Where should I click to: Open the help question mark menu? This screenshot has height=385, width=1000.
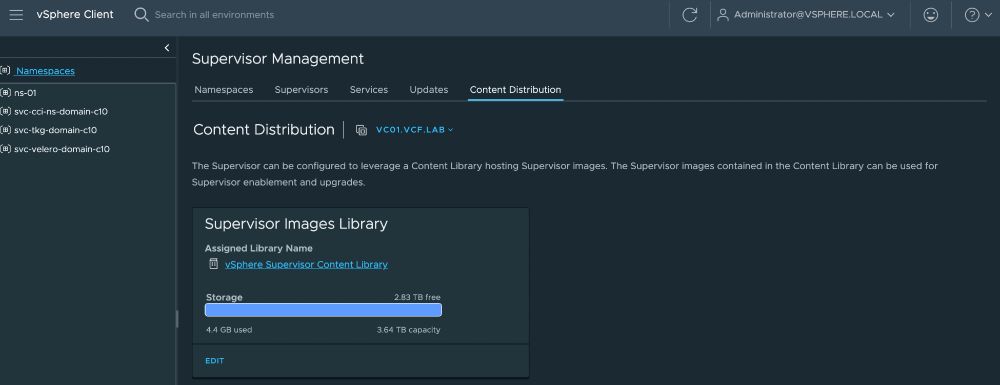978,15
